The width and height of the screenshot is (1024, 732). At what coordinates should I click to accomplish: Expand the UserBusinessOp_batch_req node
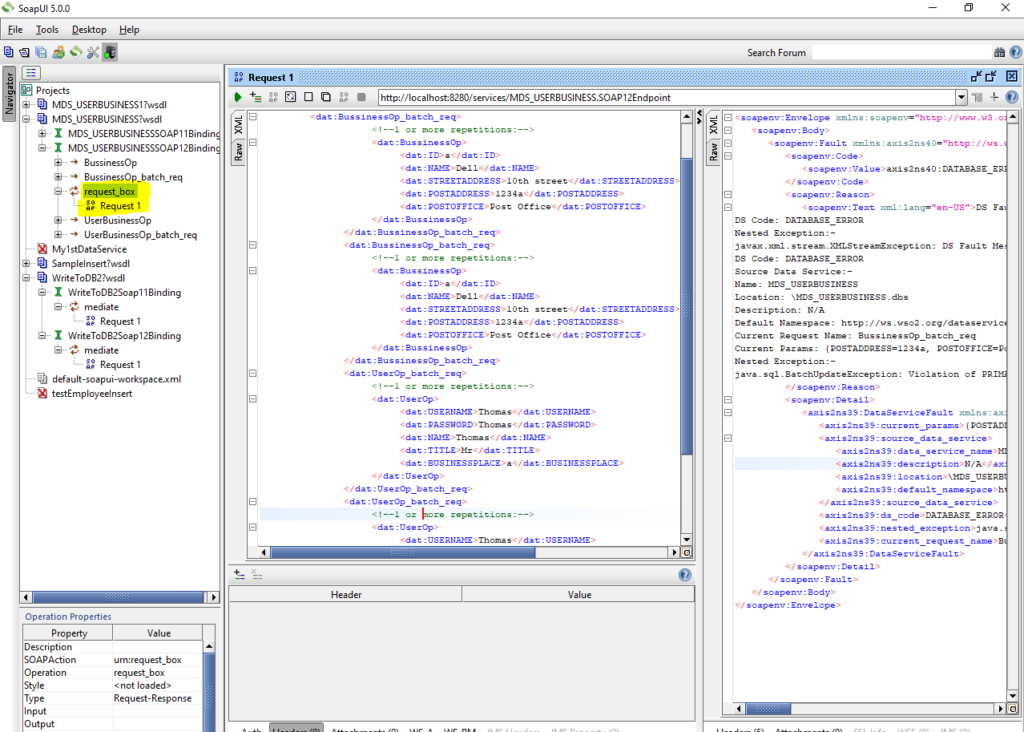point(58,234)
